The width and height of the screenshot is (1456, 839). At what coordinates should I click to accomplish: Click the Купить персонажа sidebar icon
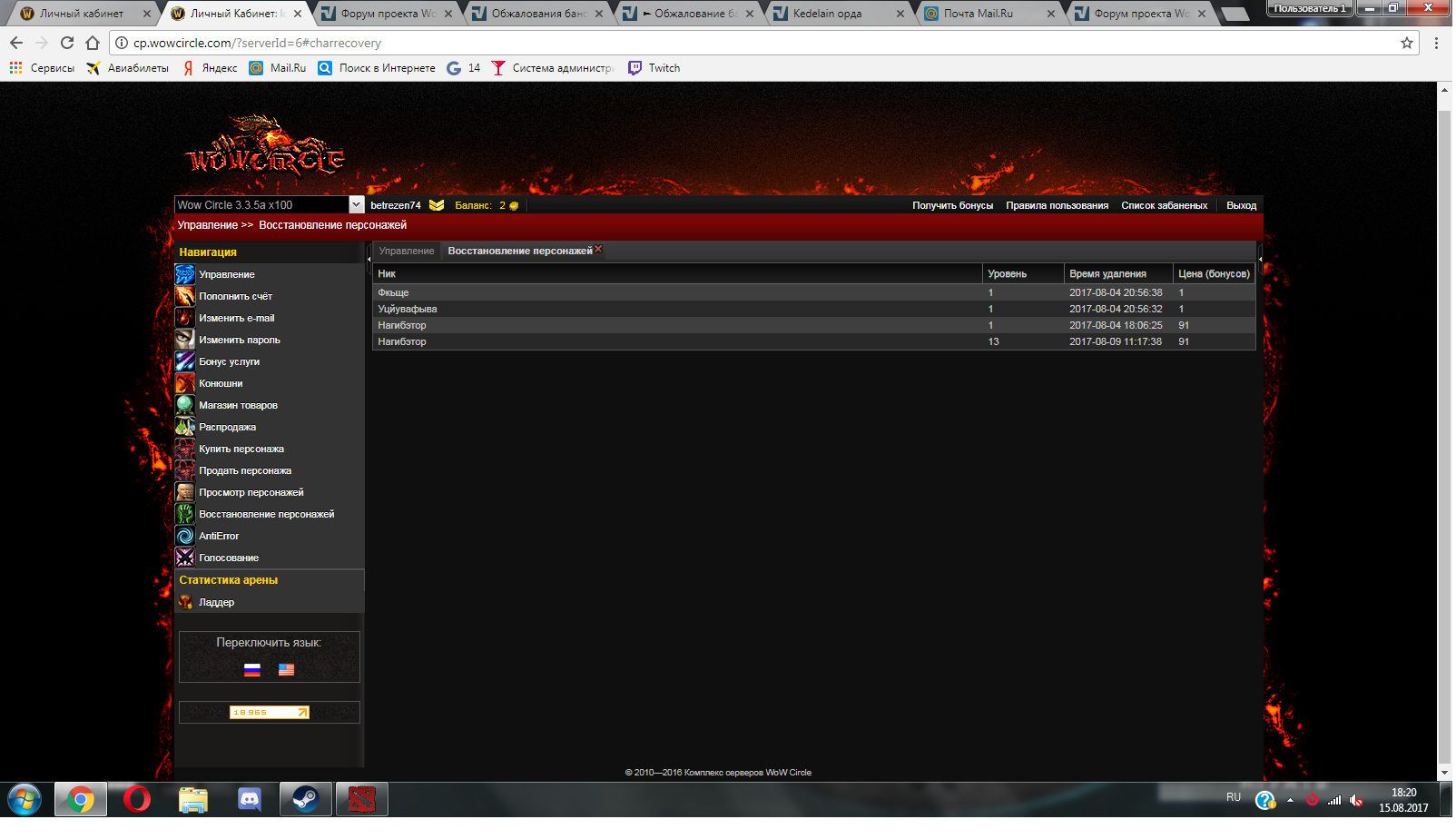[184, 449]
